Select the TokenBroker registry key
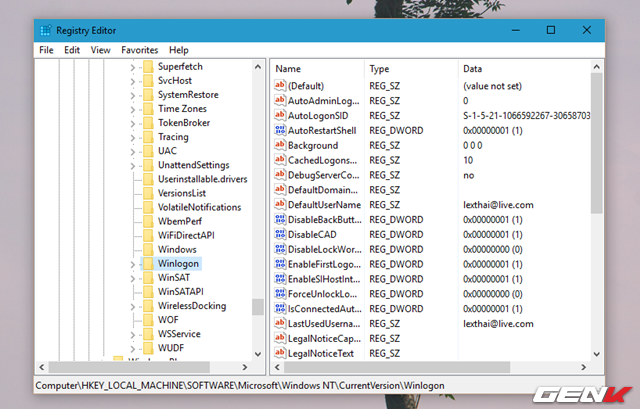This screenshot has height=409, width=640. pyautogui.click(x=183, y=123)
